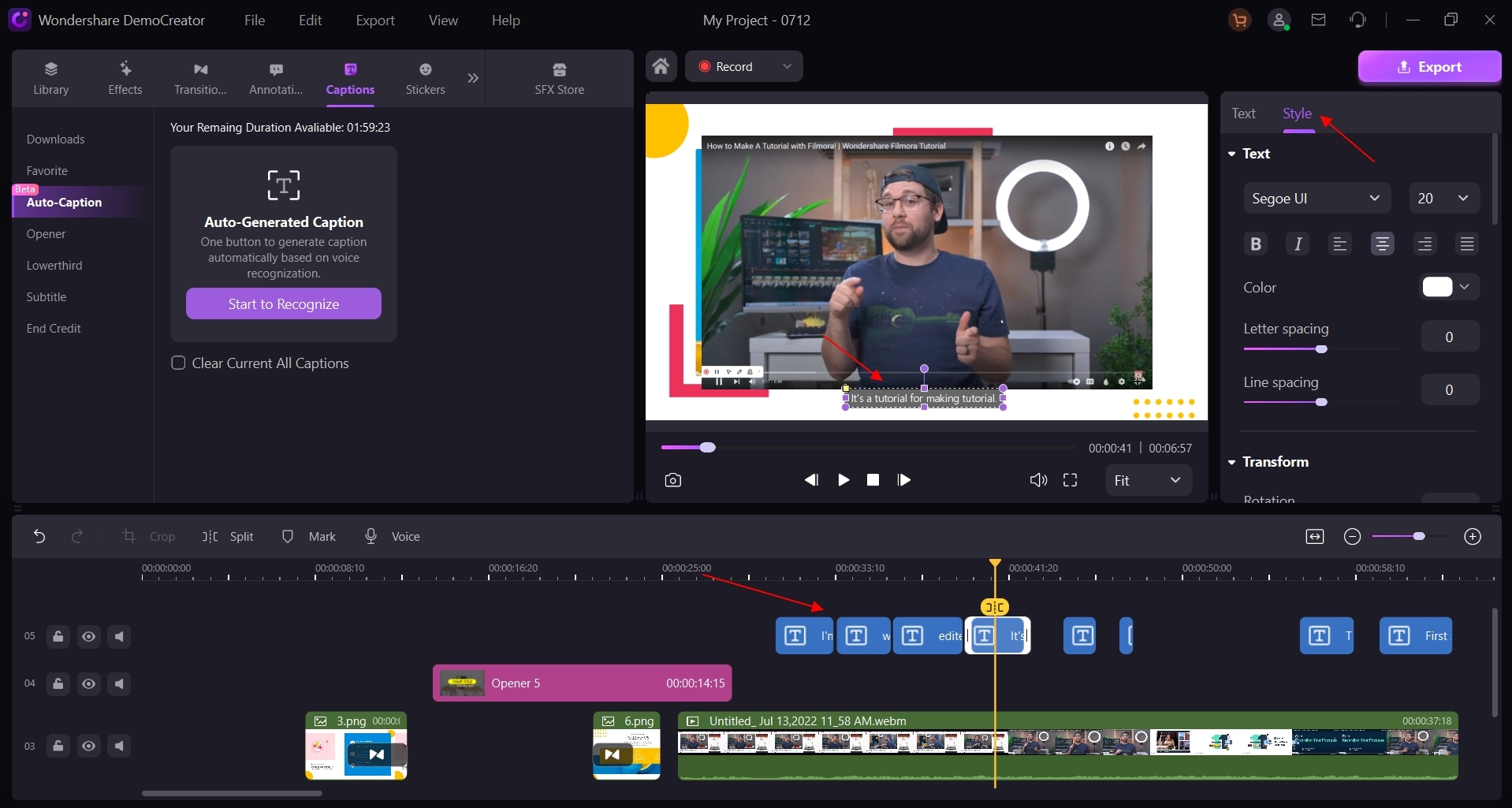Image resolution: width=1512 pixels, height=808 pixels.
Task: Open the user account icon
Action: (1279, 20)
